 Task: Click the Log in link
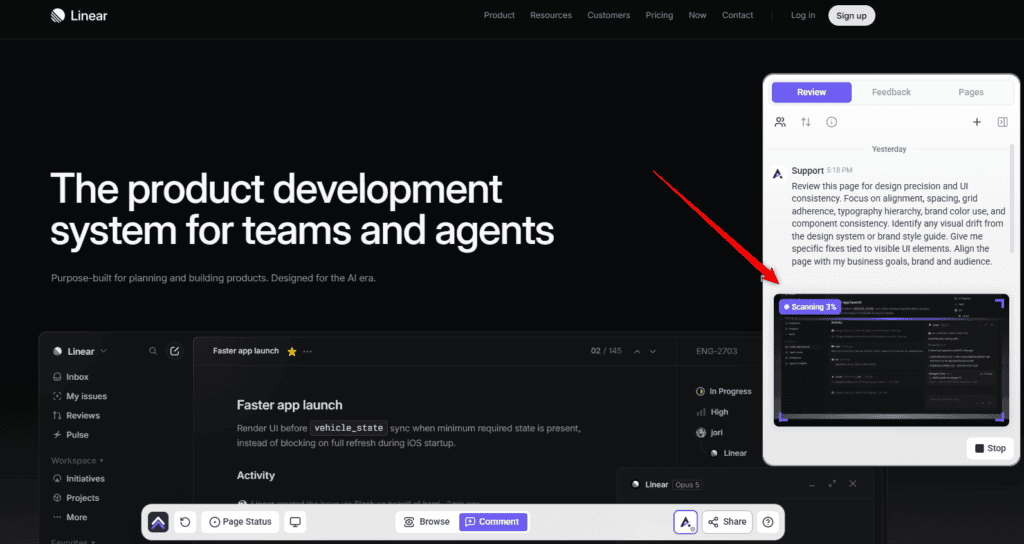(803, 15)
